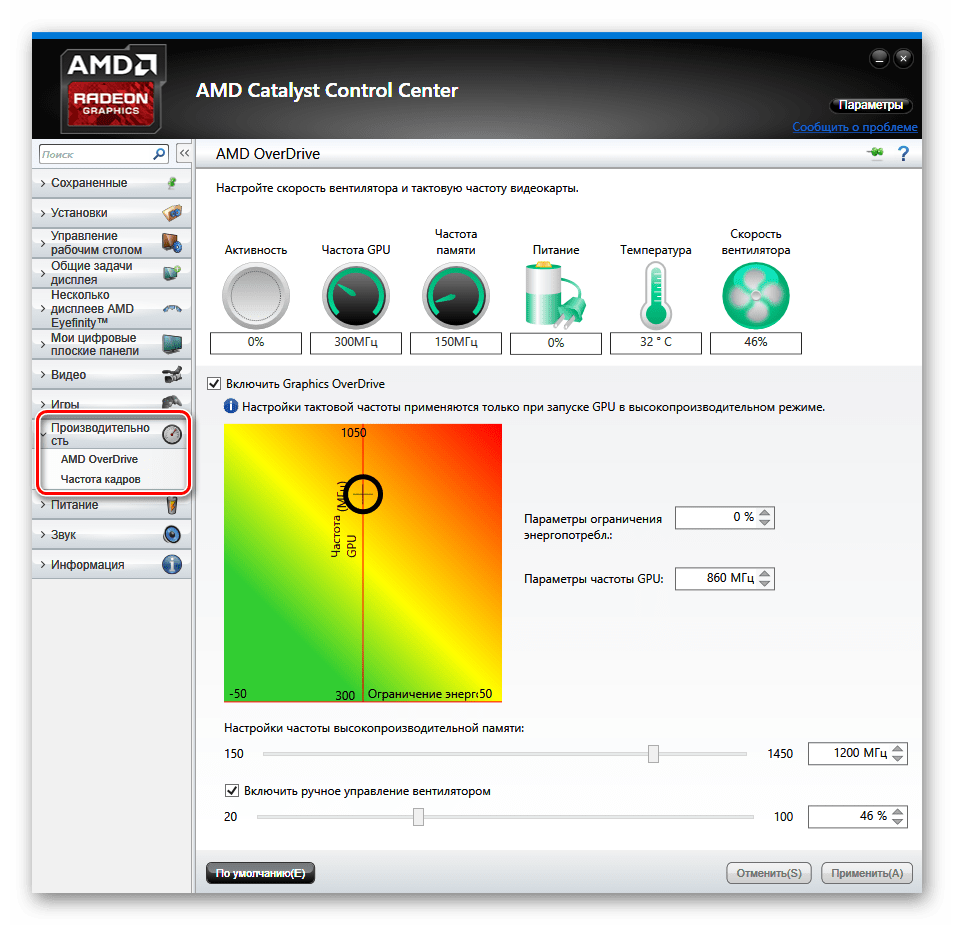Open the Параметры menu button
954x925 pixels.
pyautogui.click(x=871, y=105)
